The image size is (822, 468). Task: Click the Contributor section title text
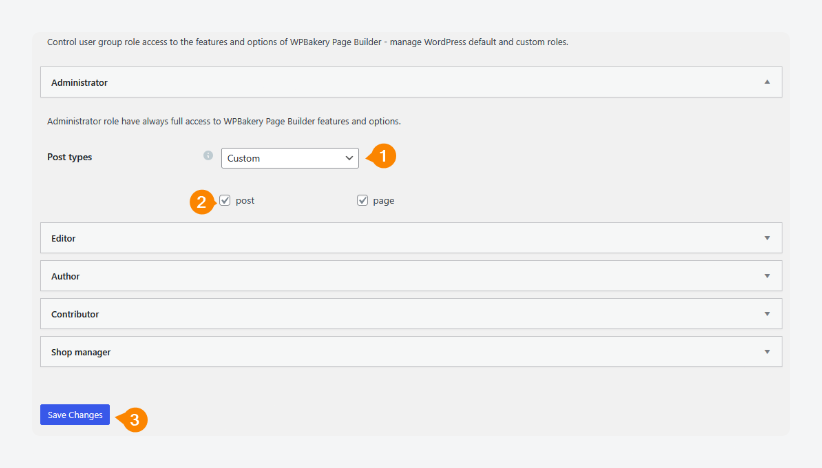click(x=75, y=314)
